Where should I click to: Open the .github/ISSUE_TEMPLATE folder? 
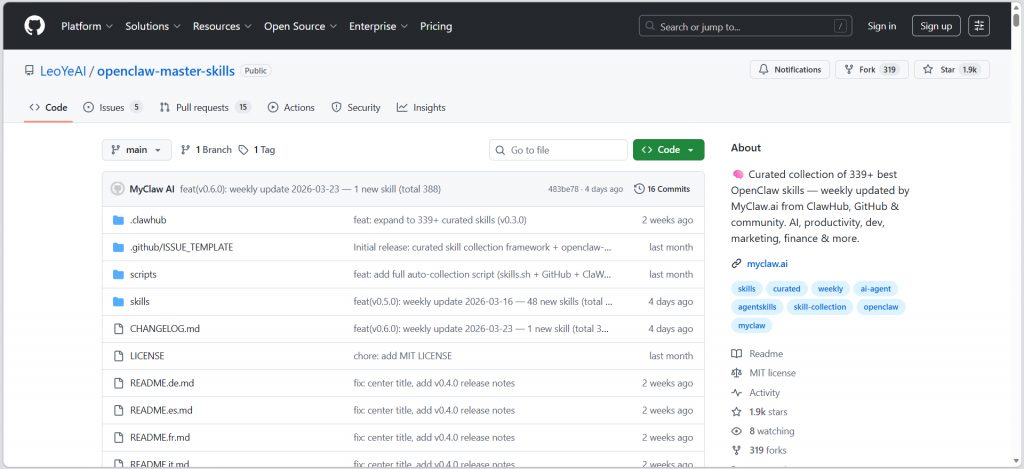tap(182, 247)
